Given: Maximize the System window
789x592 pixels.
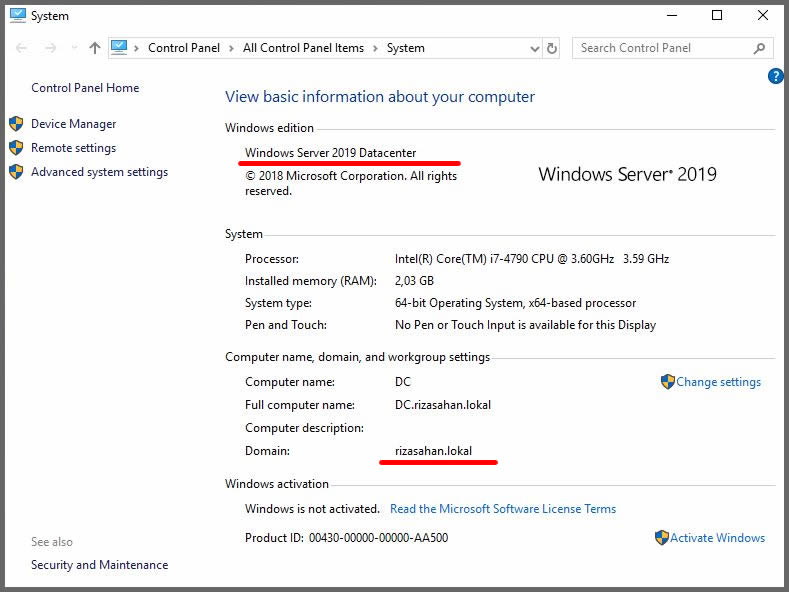Looking at the screenshot, I should 717,15.
